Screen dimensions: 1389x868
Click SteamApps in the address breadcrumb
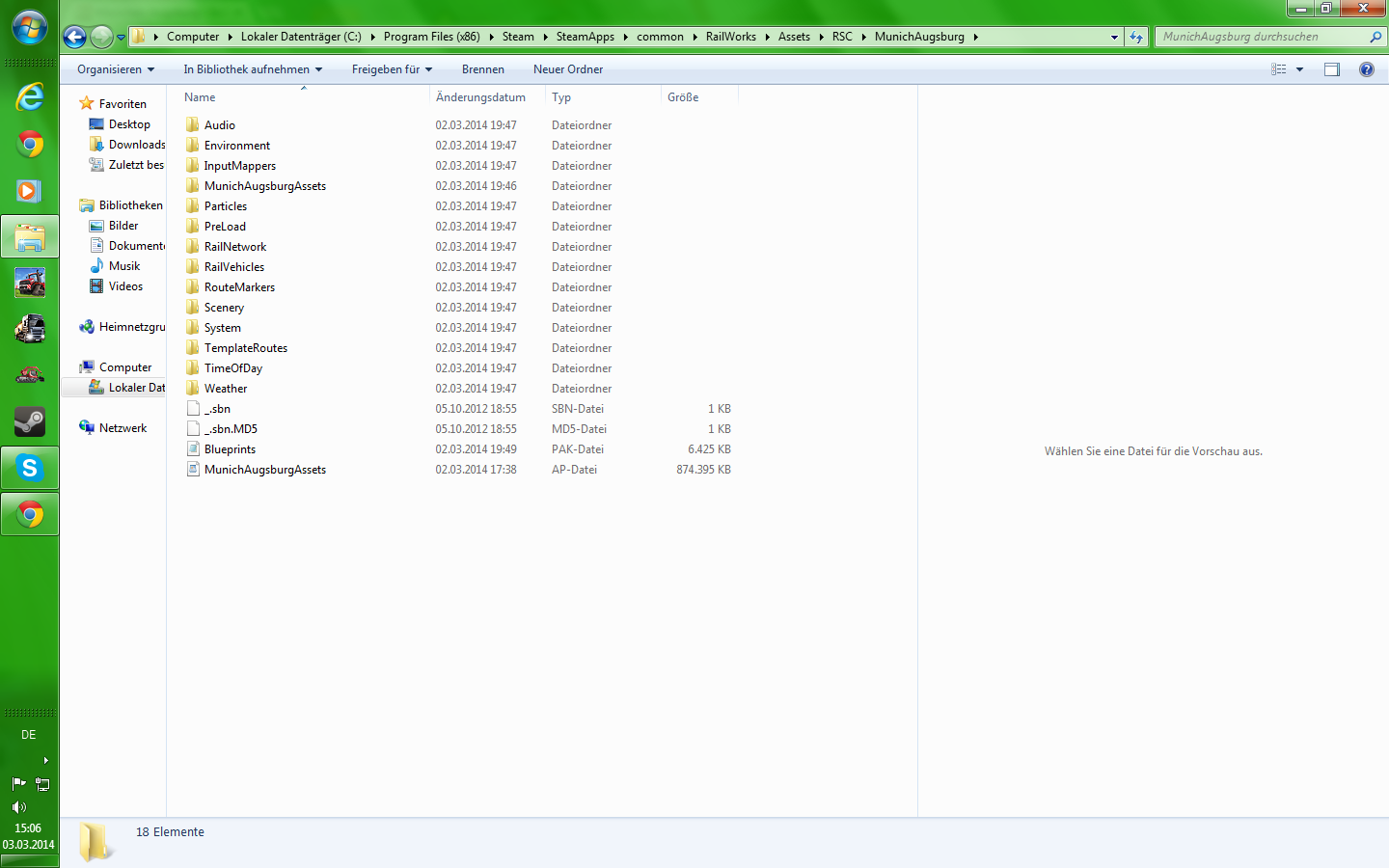pos(586,37)
